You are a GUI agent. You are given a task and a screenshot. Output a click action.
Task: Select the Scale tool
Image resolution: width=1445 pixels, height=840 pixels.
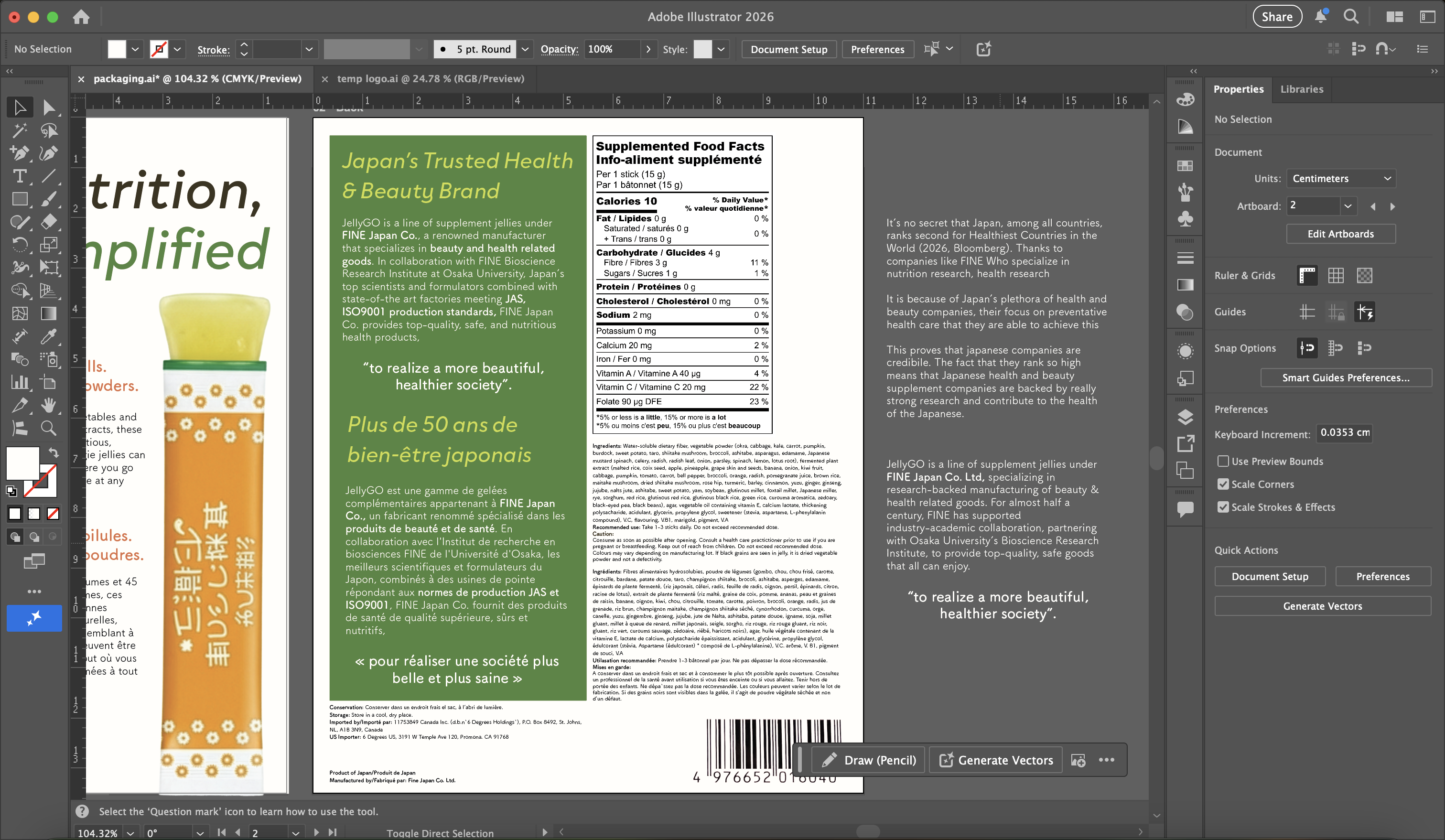49,245
